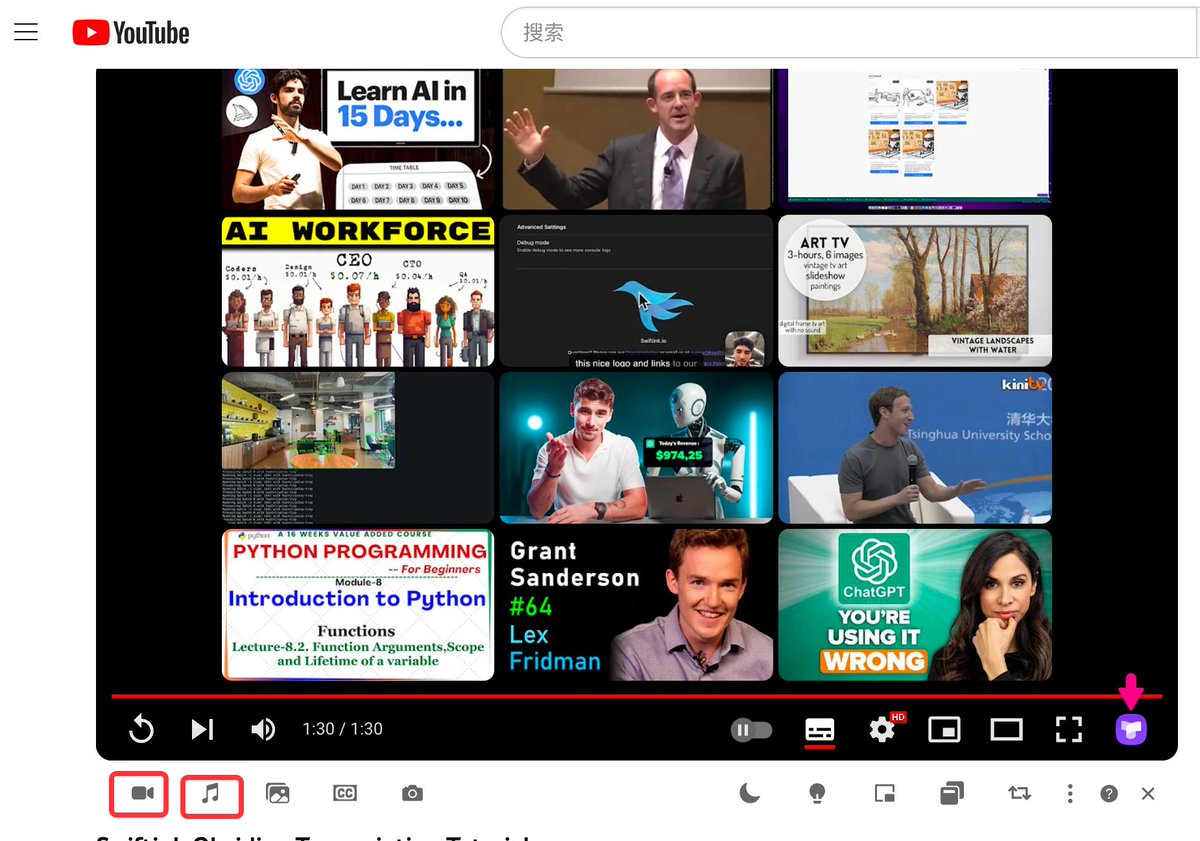Open the office kitchen detection thumbnail
The height and width of the screenshot is (841, 1200).
(x=358, y=448)
